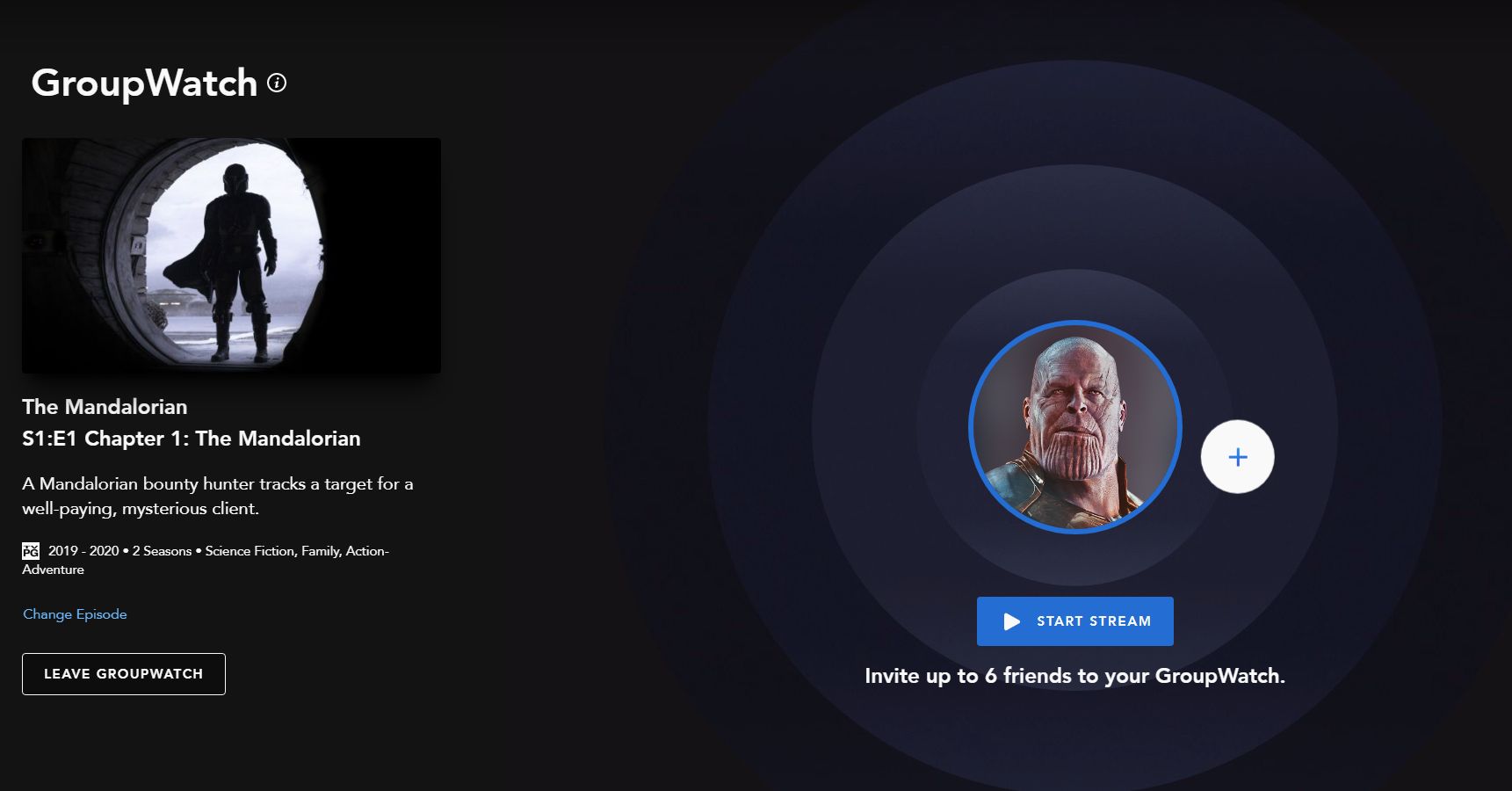1512x791 pixels.
Task: Click the info circle next to GroupWatch heading
Action: [x=276, y=84]
